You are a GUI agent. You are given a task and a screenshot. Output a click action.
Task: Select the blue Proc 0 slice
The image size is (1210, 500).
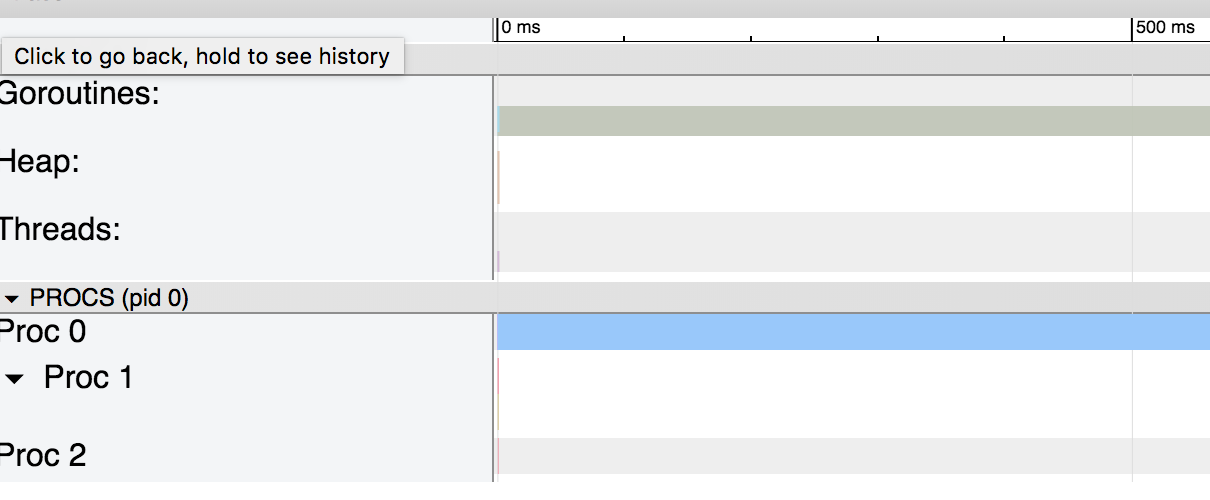pos(853,332)
